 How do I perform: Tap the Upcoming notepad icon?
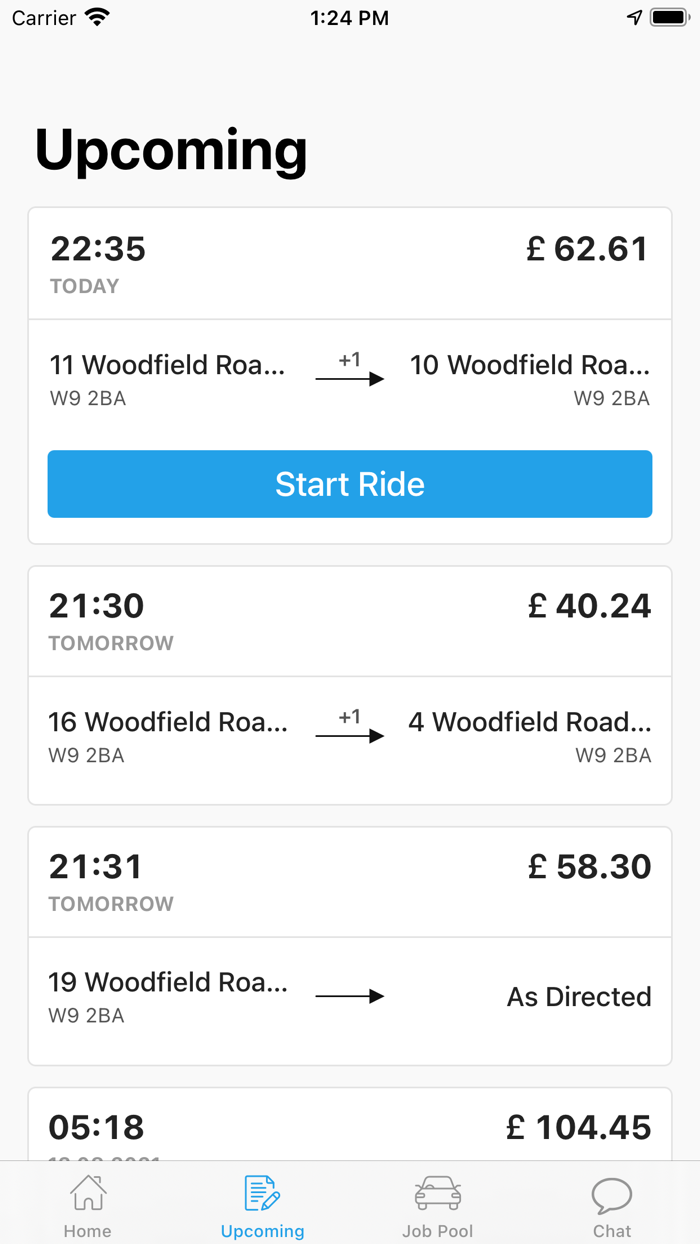(262, 1193)
